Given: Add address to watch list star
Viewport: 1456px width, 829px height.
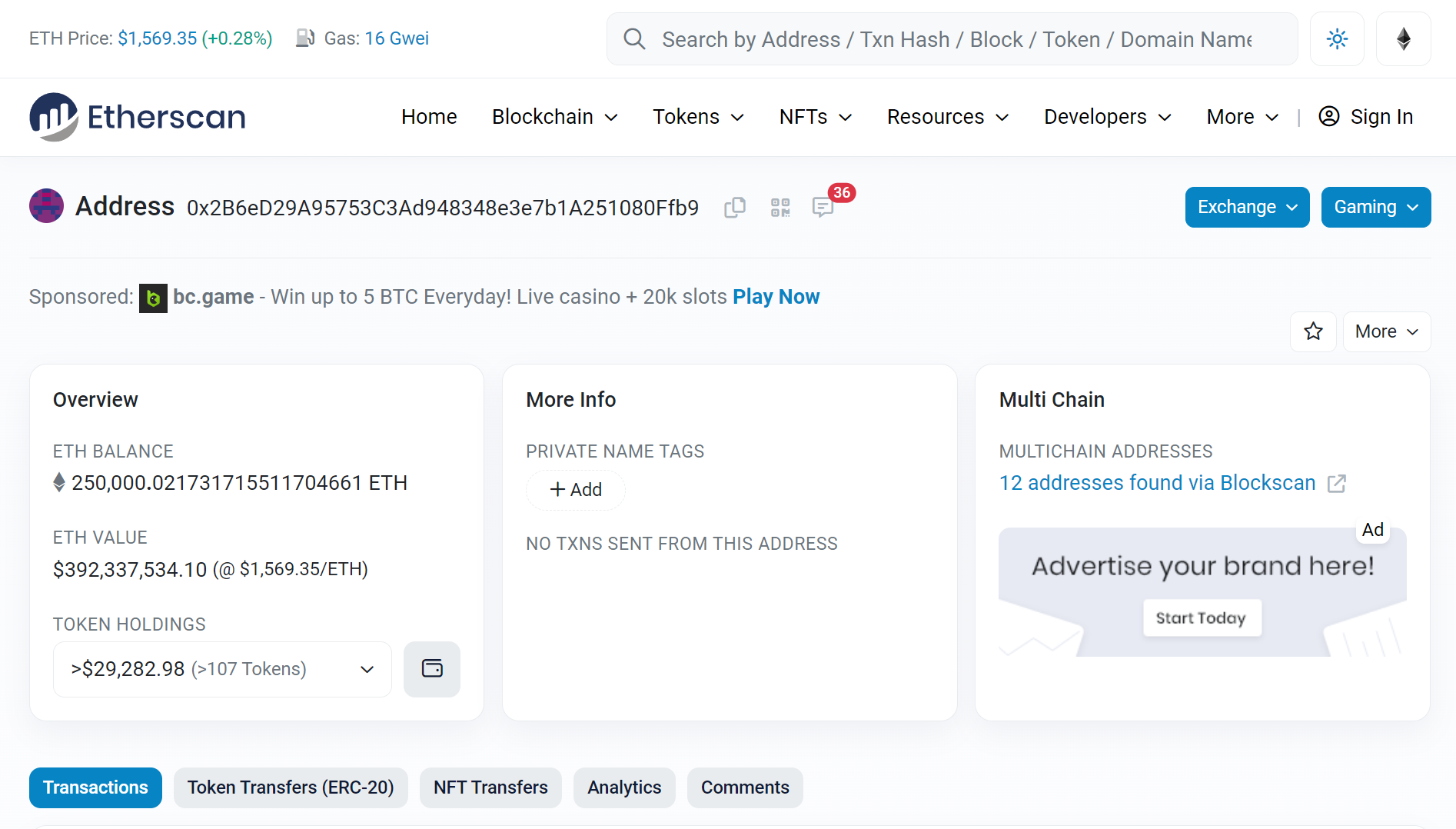Looking at the screenshot, I should (1313, 331).
